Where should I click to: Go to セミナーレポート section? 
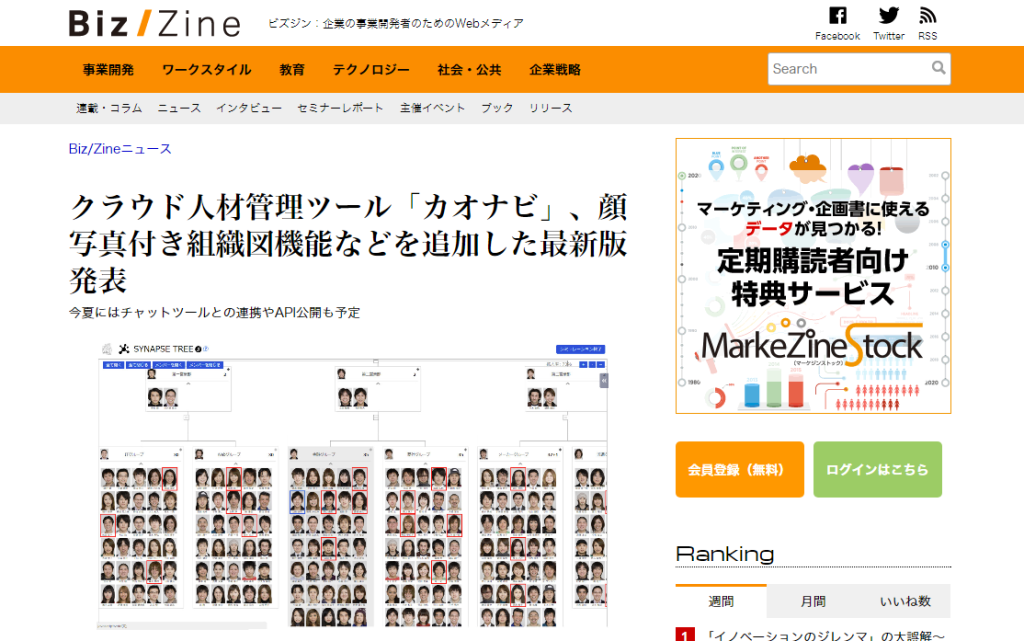click(x=340, y=108)
